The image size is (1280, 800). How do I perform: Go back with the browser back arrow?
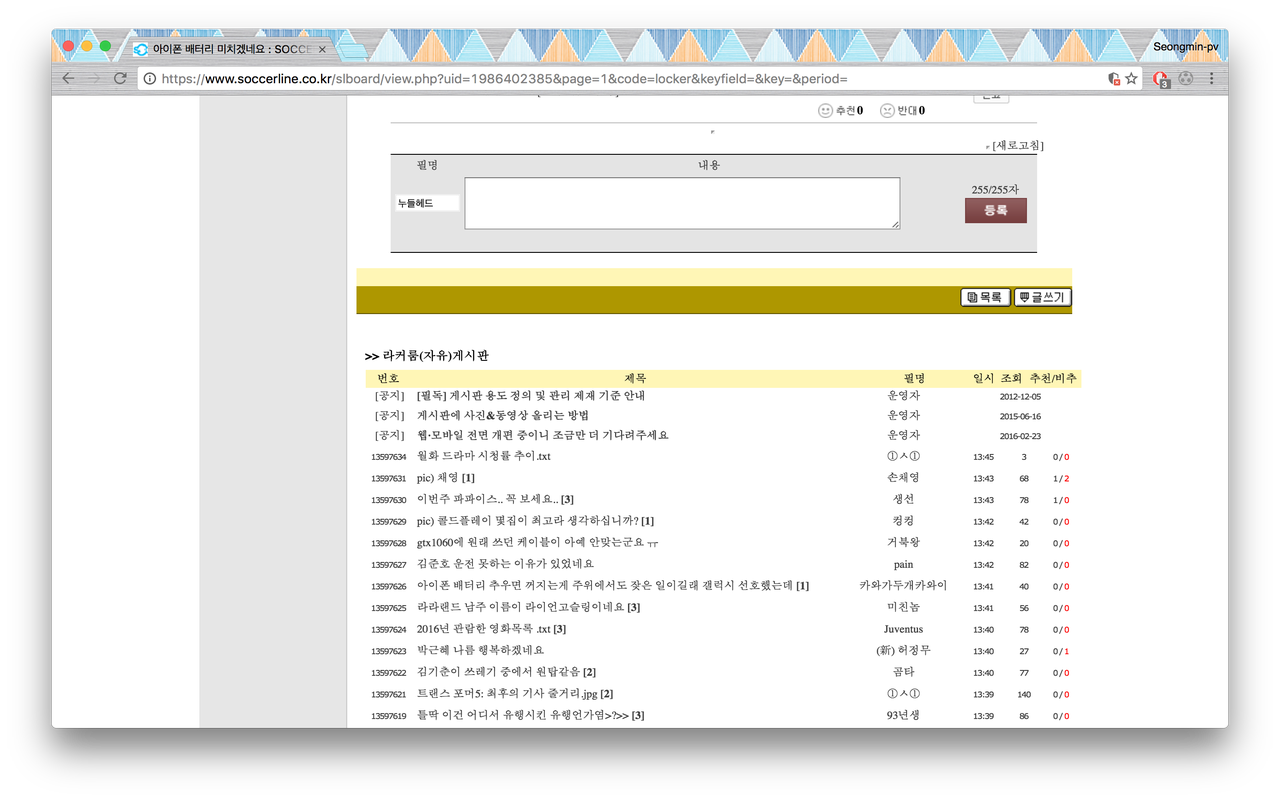(68, 78)
